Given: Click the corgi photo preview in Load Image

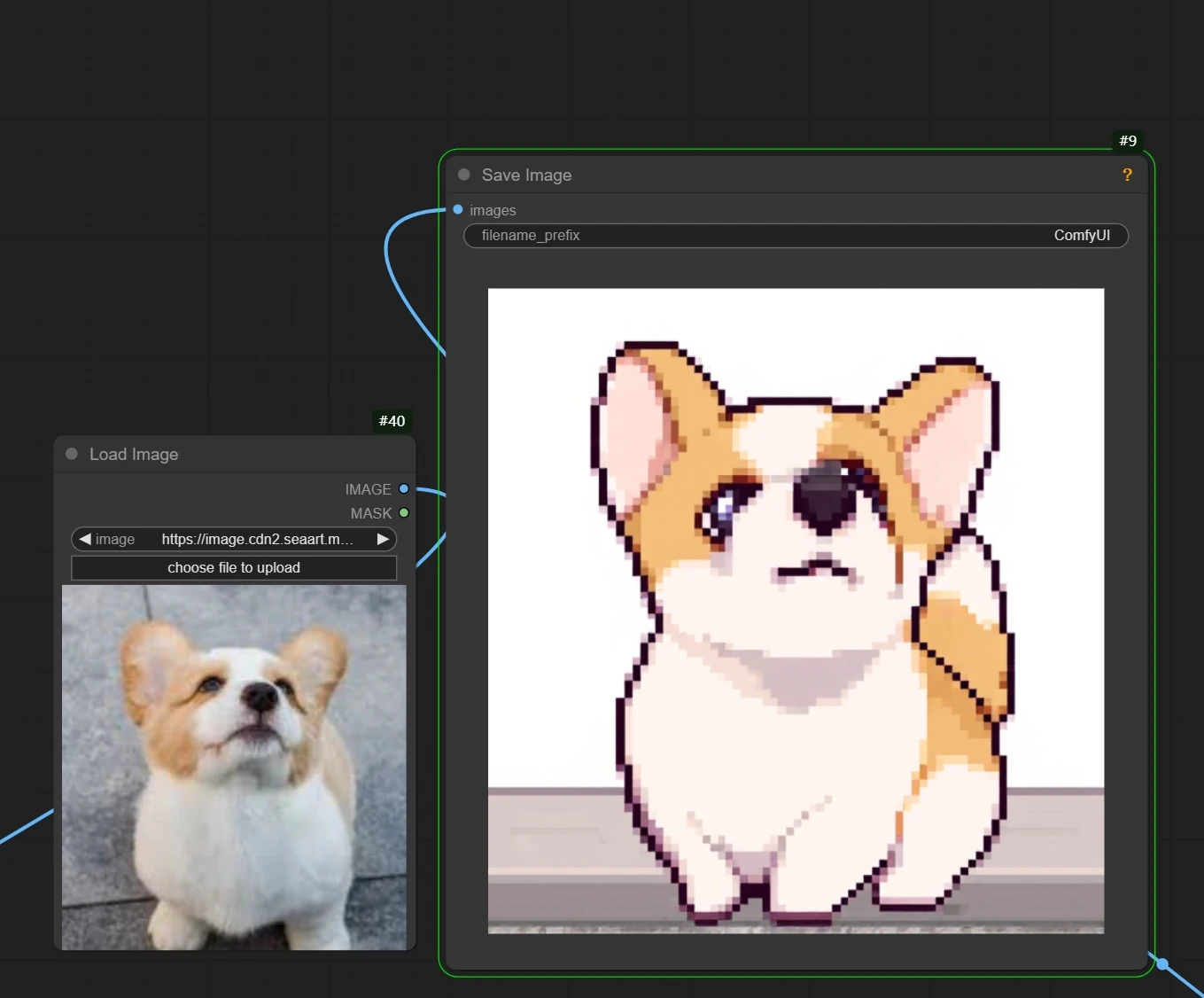Looking at the screenshot, I should pyautogui.click(x=234, y=767).
